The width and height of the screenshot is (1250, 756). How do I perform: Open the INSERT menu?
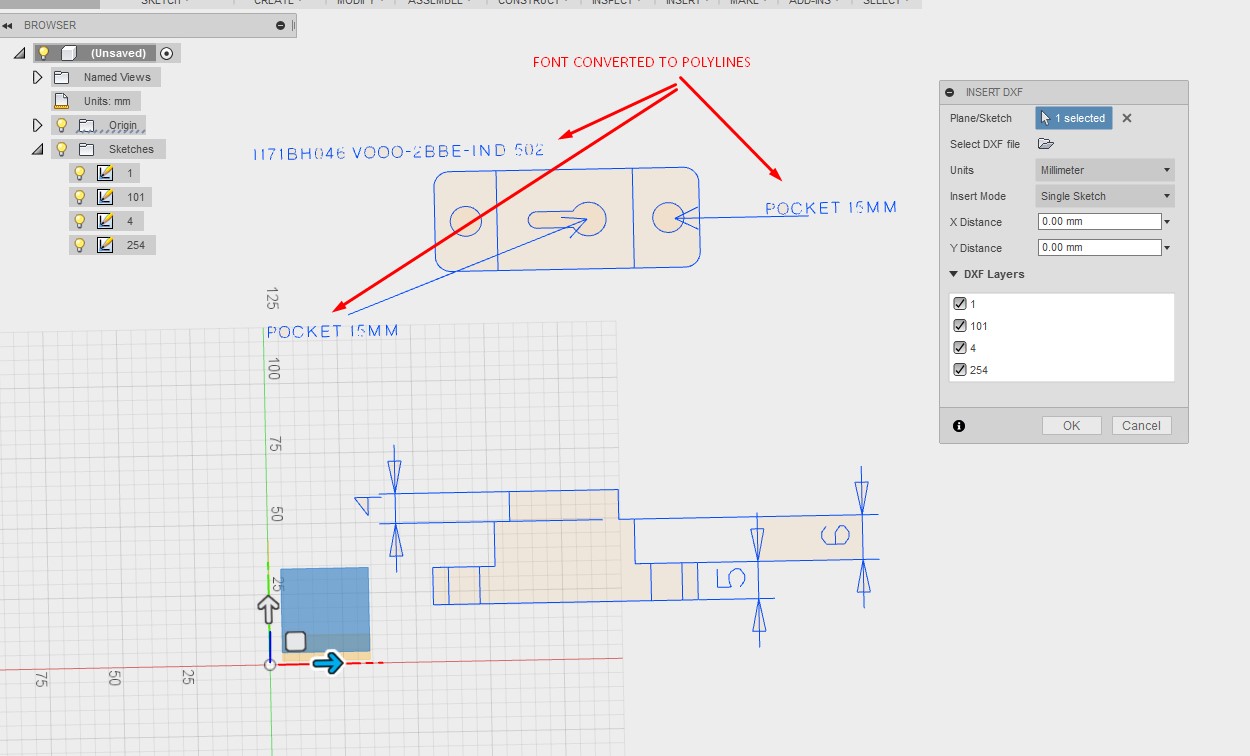(x=686, y=3)
